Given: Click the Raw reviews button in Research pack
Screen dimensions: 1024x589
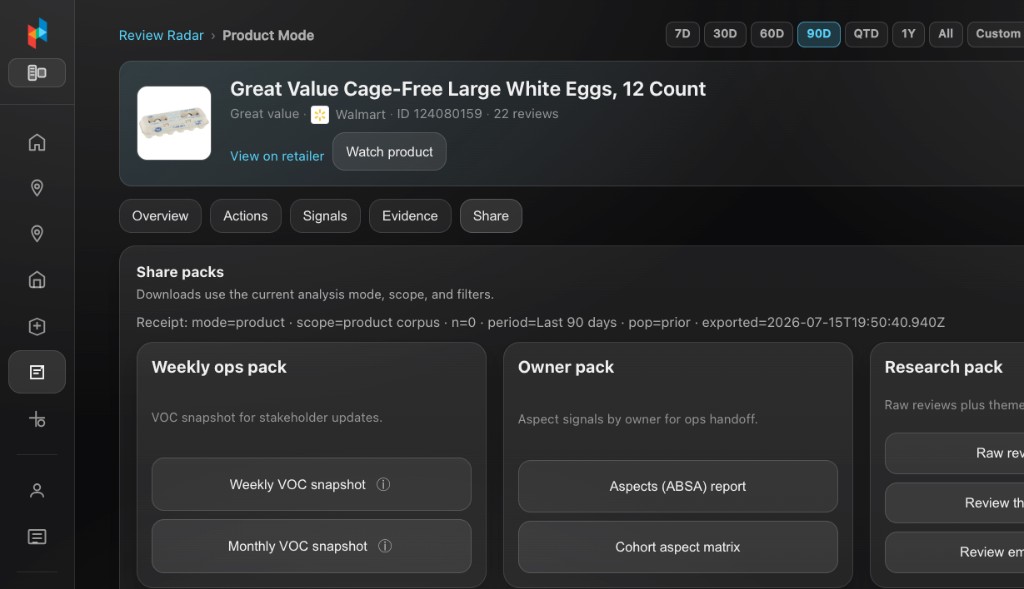Looking at the screenshot, I should (955, 453).
